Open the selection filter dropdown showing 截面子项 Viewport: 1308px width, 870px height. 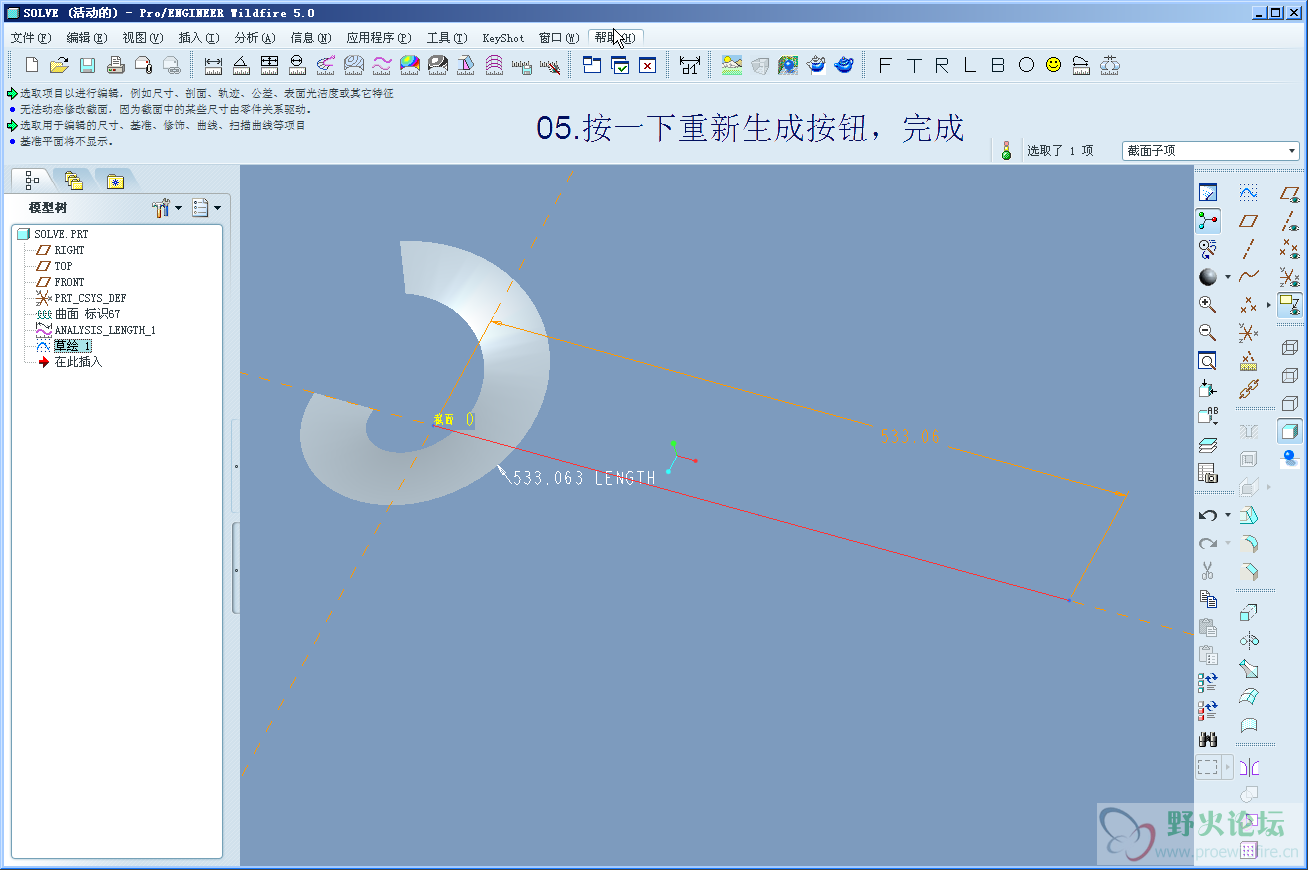click(x=1211, y=151)
